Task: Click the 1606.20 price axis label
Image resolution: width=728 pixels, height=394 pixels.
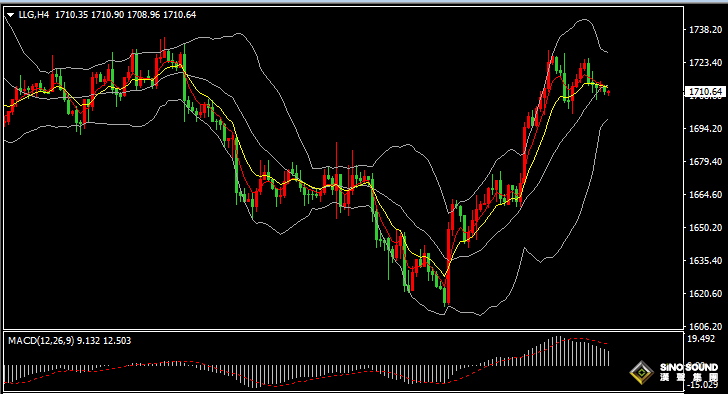Action: (x=705, y=326)
